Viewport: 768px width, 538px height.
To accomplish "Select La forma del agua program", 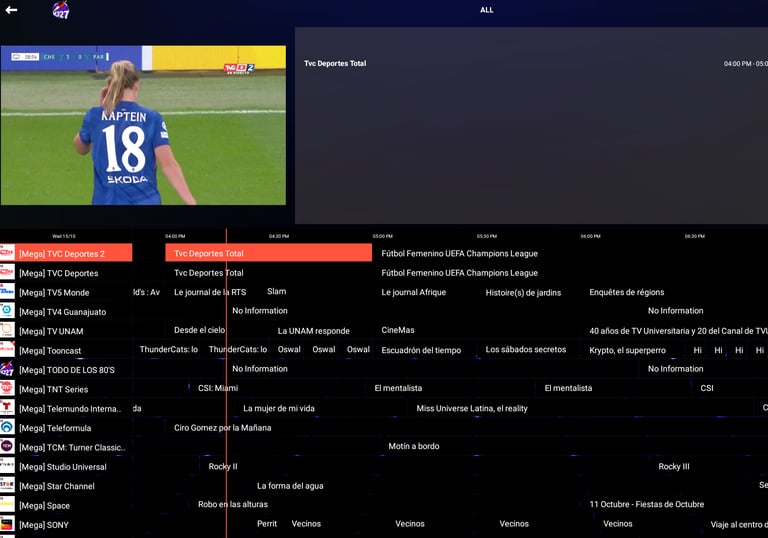I will click(290, 486).
